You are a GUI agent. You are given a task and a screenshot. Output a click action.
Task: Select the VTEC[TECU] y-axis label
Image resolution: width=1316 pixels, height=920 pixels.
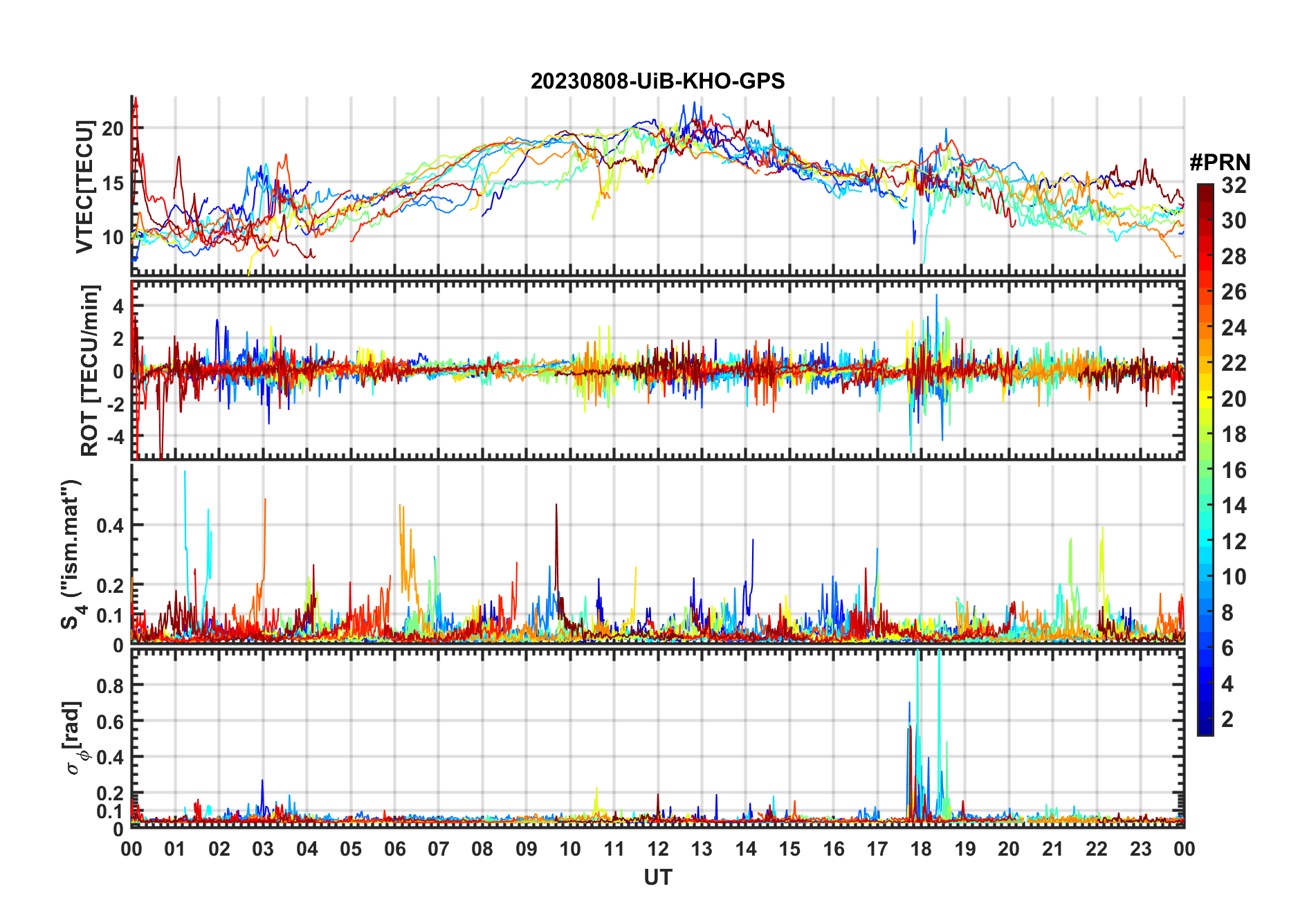(x=84, y=186)
